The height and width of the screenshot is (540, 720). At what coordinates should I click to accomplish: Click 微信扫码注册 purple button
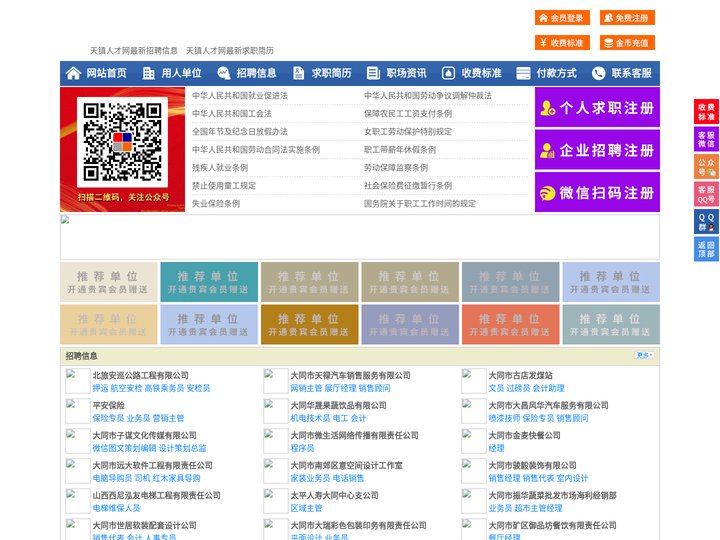pyautogui.click(x=597, y=192)
